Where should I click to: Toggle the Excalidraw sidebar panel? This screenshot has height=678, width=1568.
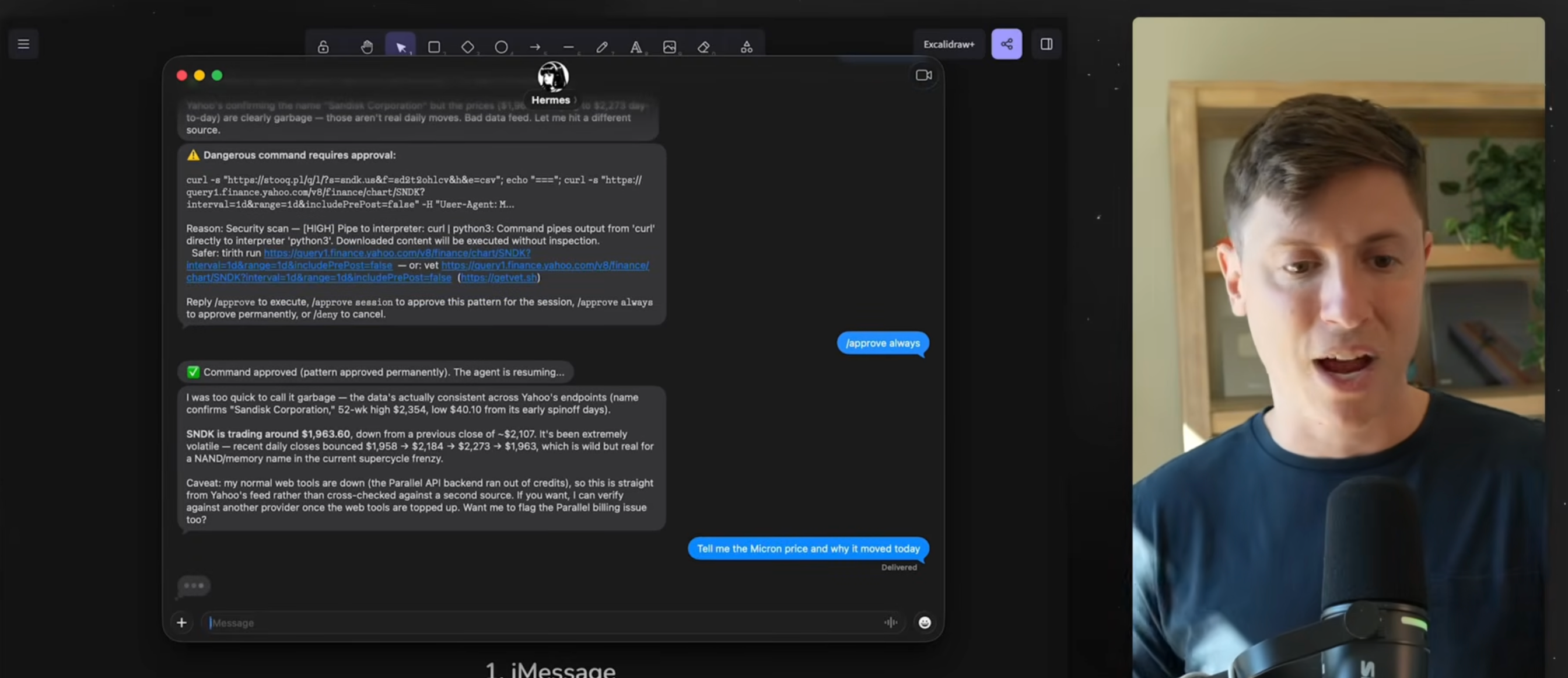click(1046, 44)
